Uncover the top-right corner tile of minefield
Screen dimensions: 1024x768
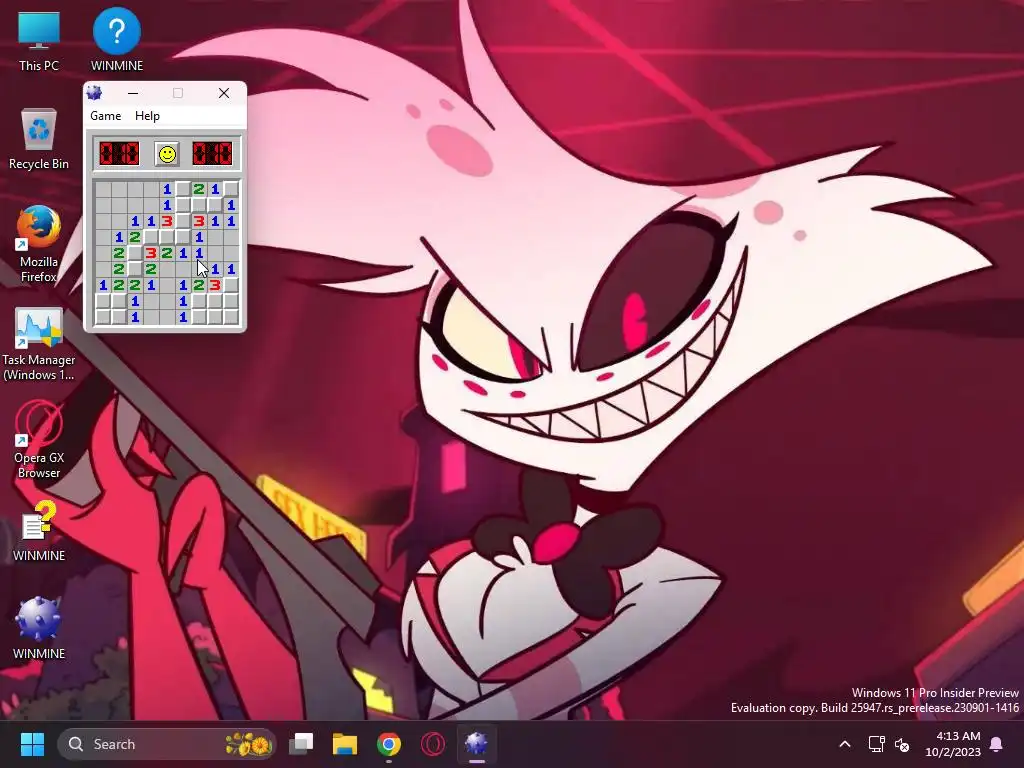[x=231, y=189]
